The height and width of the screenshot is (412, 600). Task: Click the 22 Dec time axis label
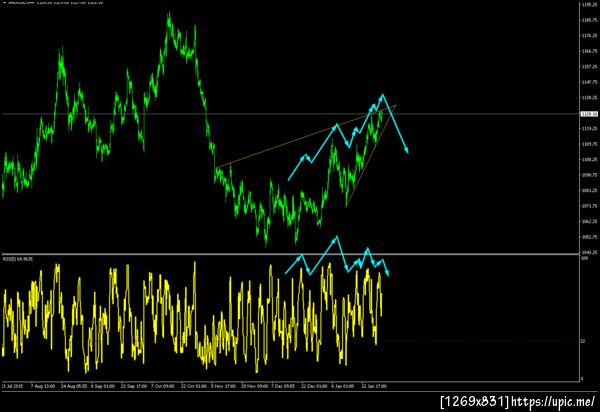pos(314,386)
